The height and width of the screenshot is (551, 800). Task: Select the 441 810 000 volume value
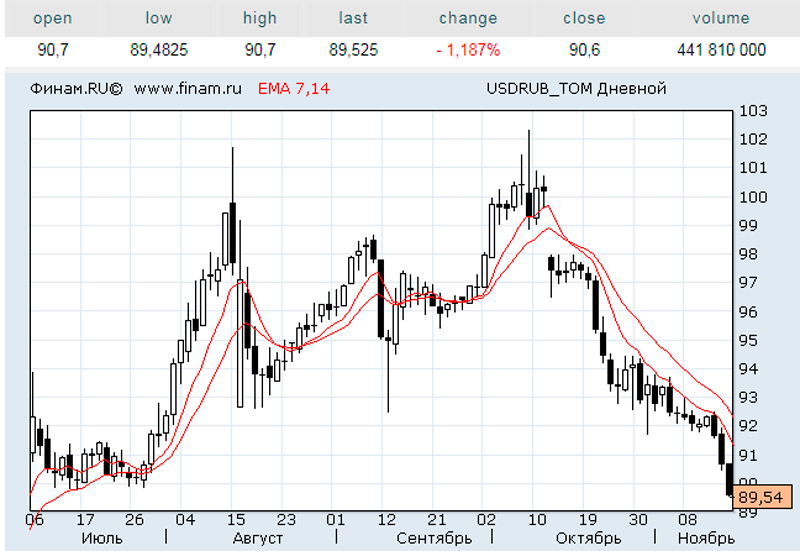click(720, 49)
